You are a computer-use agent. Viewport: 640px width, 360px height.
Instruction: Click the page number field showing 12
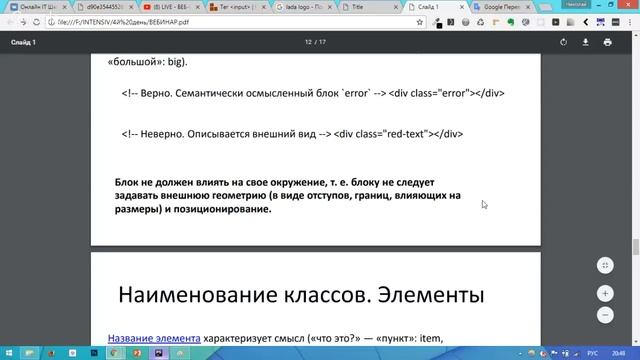click(x=308, y=42)
